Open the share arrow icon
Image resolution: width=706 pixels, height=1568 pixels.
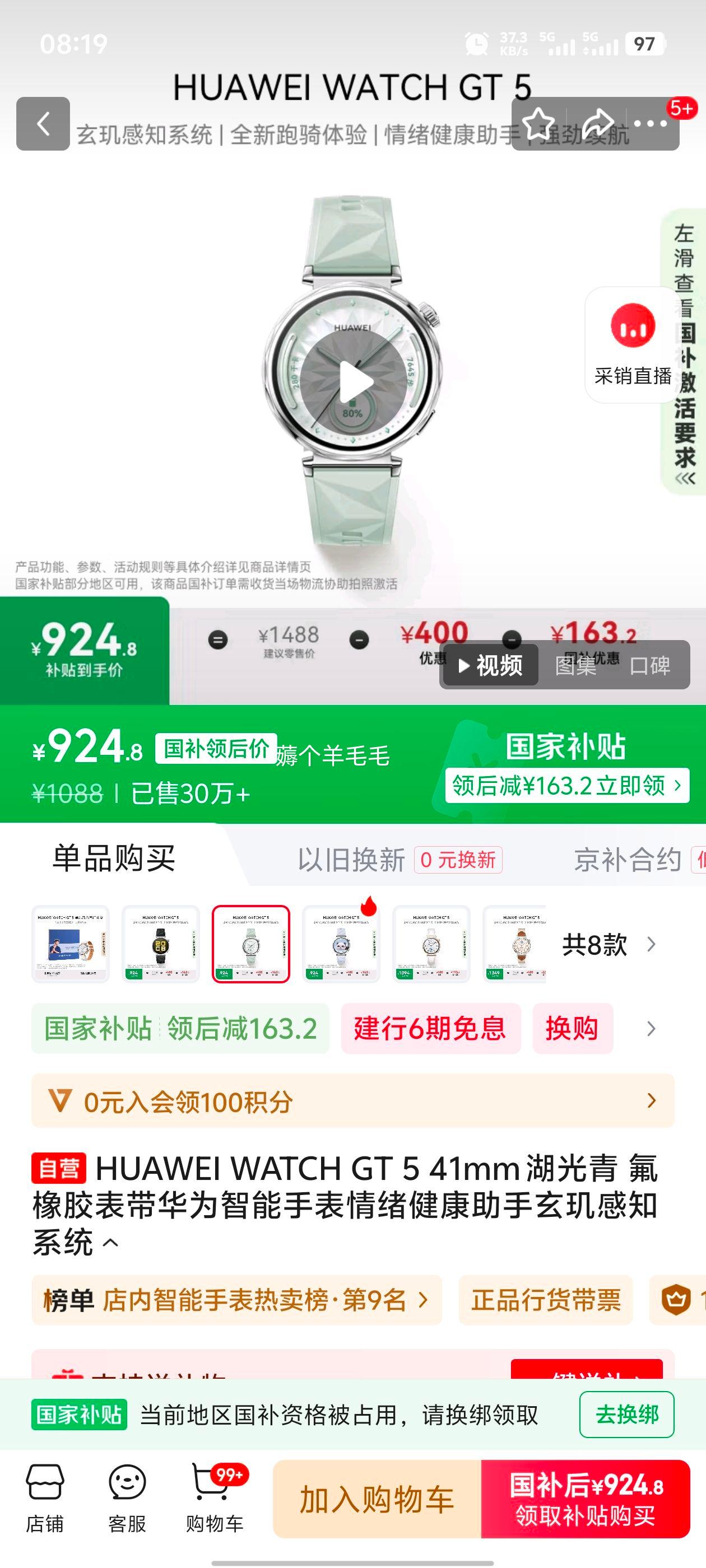point(597,124)
